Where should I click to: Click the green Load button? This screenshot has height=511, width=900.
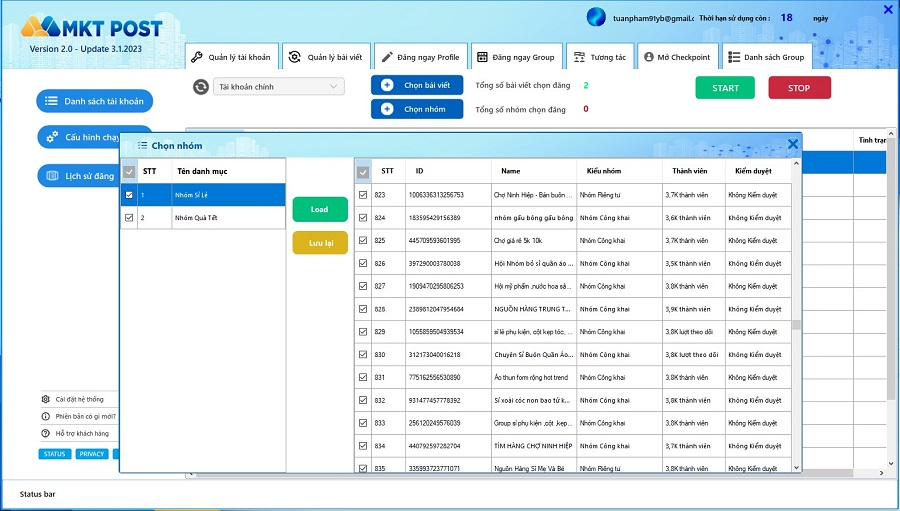pos(320,210)
